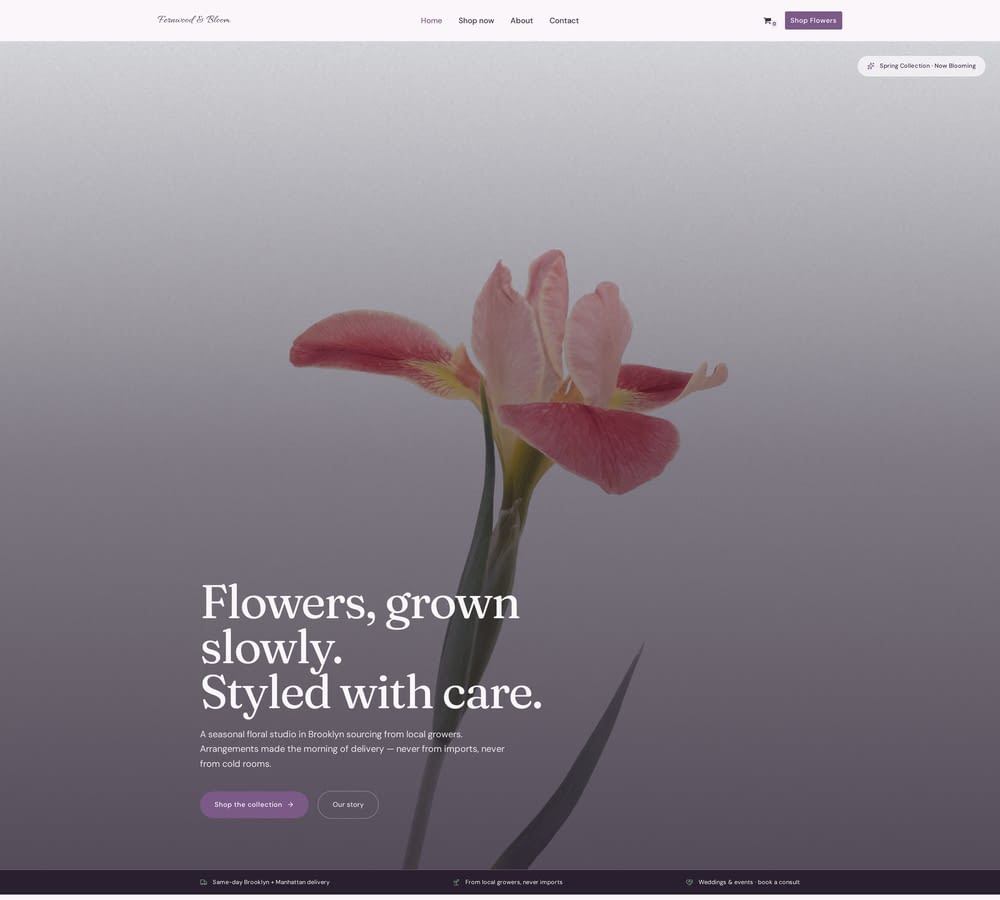Open the shopping cart icon

click(x=767, y=20)
